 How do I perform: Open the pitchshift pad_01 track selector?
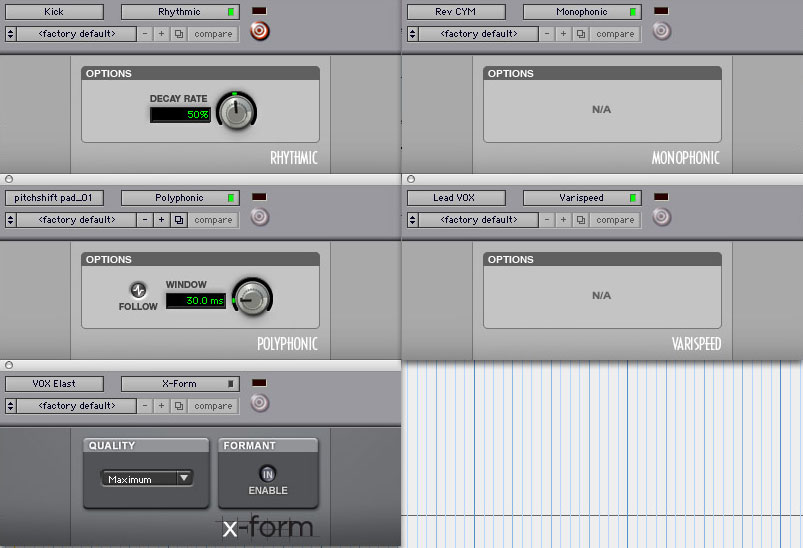click(54, 198)
